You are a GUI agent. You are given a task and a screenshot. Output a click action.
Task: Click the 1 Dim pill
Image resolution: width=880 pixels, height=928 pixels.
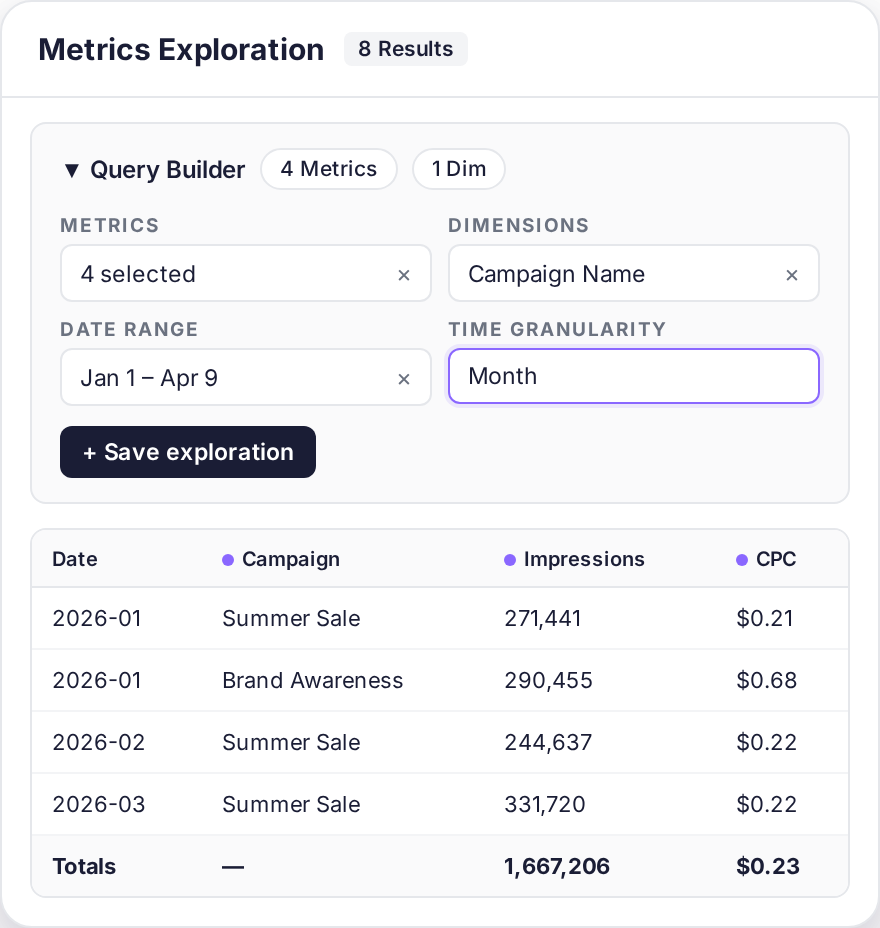pyautogui.click(x=459, y=169)
